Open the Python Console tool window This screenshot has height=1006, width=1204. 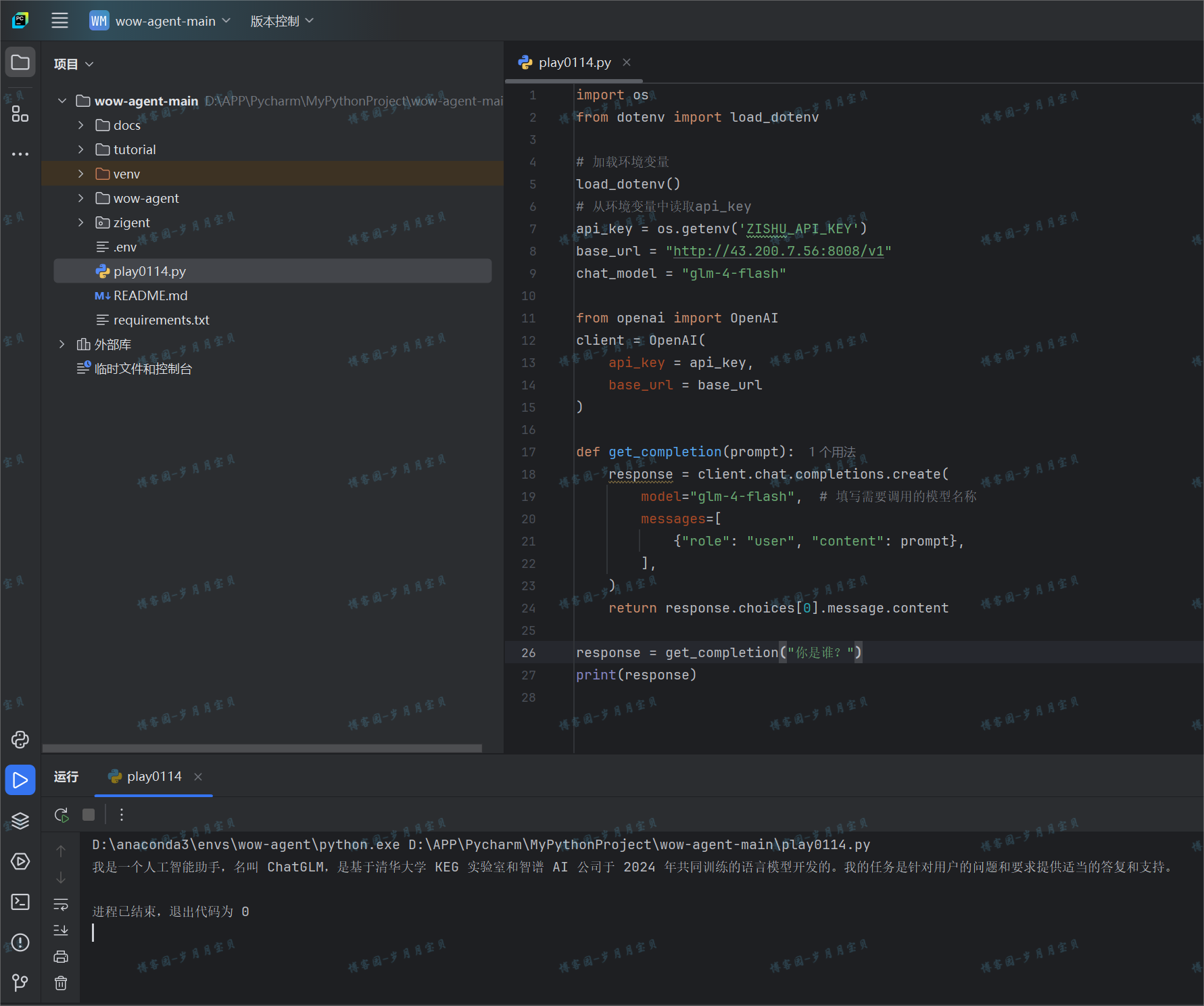[x=20, y=740]
